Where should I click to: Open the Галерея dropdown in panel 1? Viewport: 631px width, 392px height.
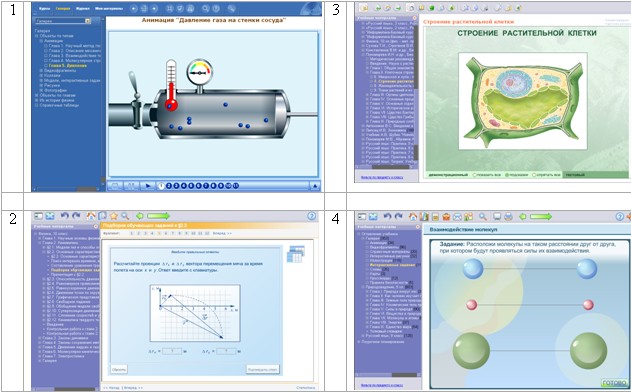[x=88, y=21]
